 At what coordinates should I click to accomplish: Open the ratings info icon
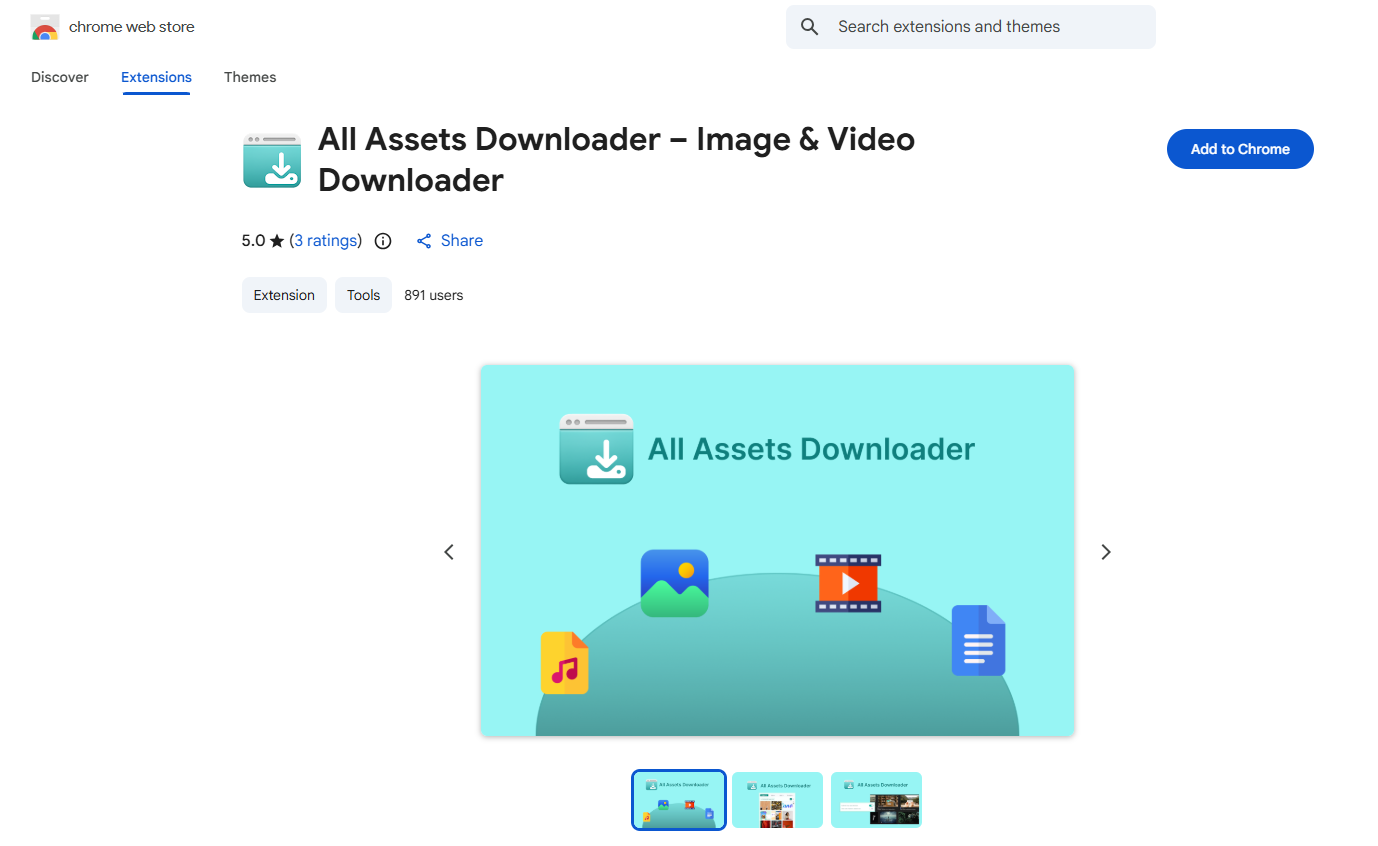click(x=383, y=241)
